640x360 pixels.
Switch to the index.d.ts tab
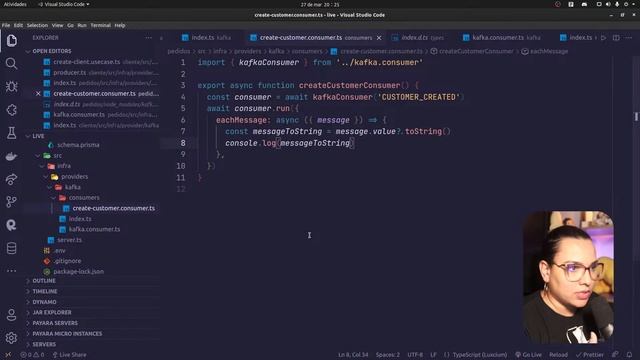[x=419, y=38]
